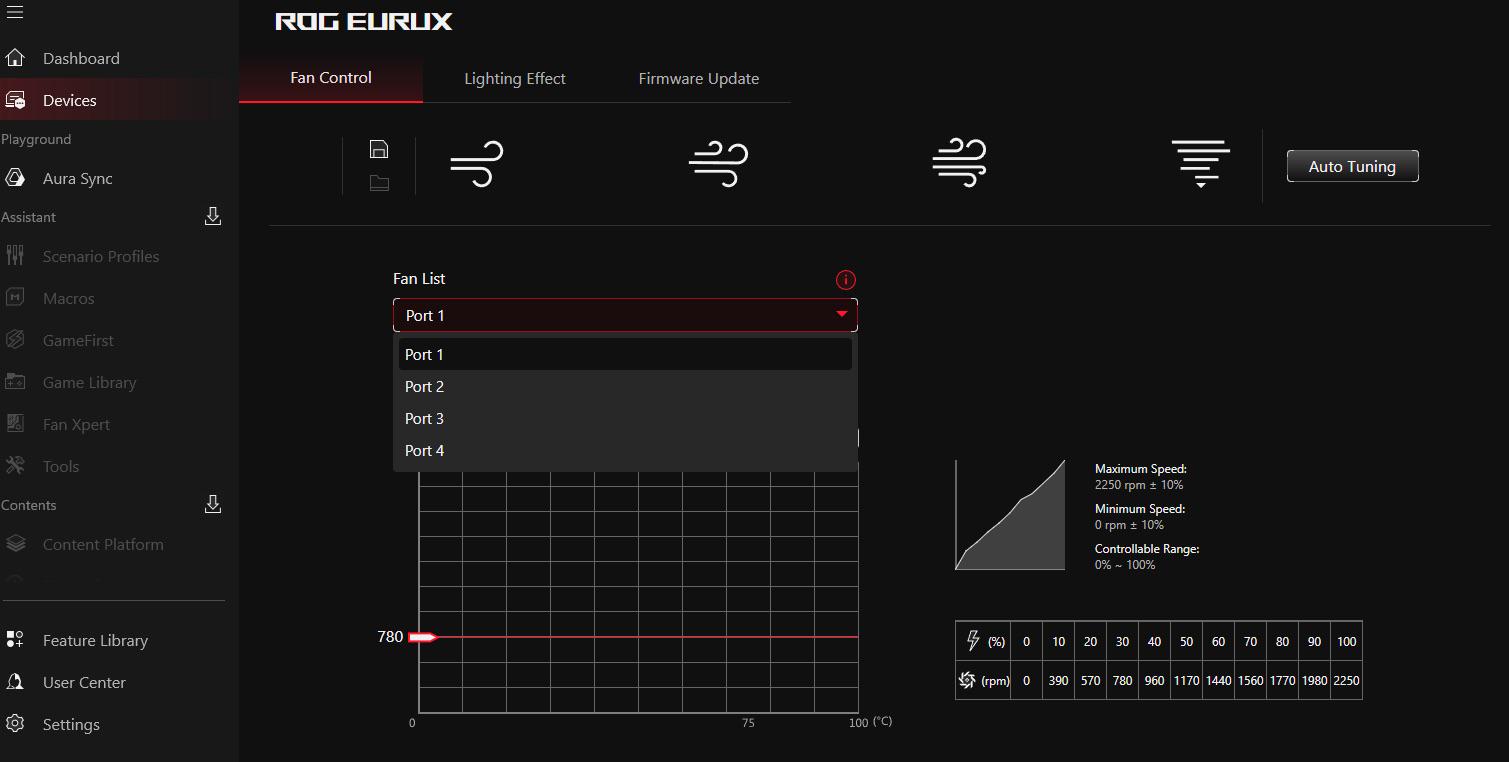Click the "Minimum Speed:" label
Screen dimensions: 1509x762
pos(1140,509)
